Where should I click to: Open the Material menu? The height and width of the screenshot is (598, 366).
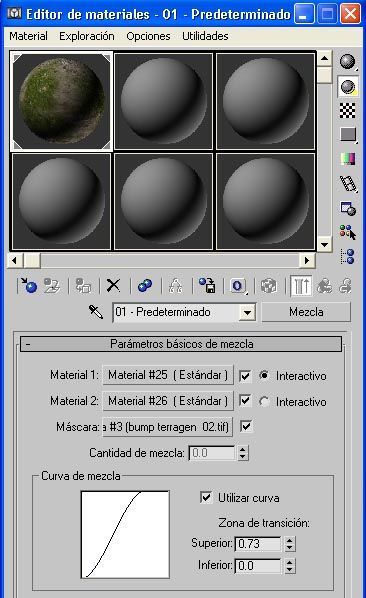click(29, 36)
